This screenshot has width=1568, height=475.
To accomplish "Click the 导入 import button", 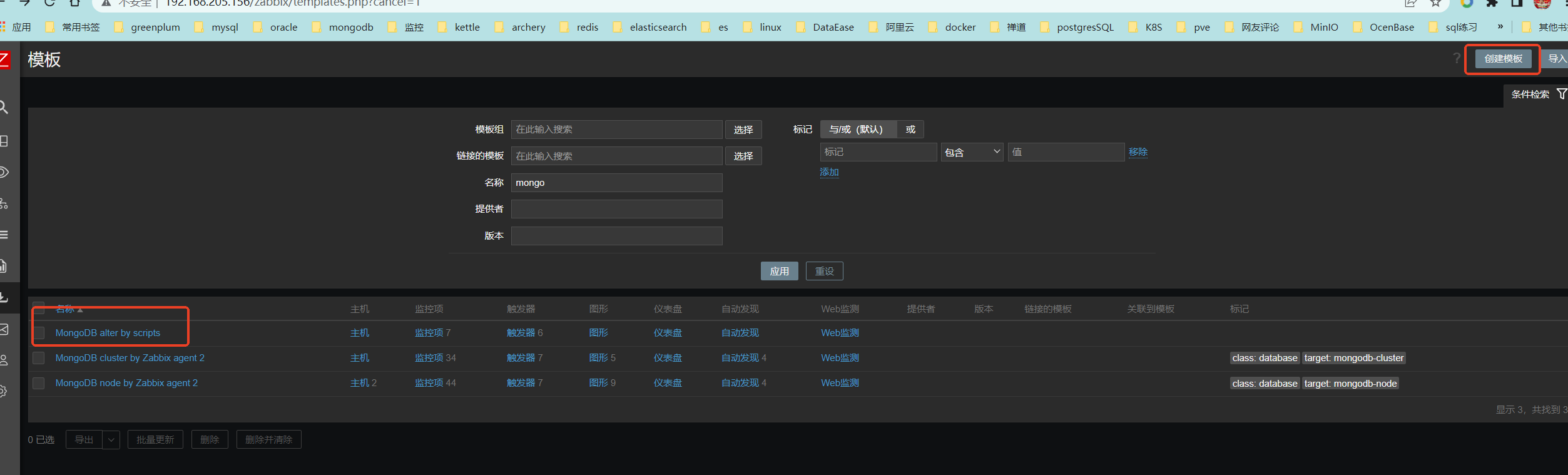I will coord(1555,59).
